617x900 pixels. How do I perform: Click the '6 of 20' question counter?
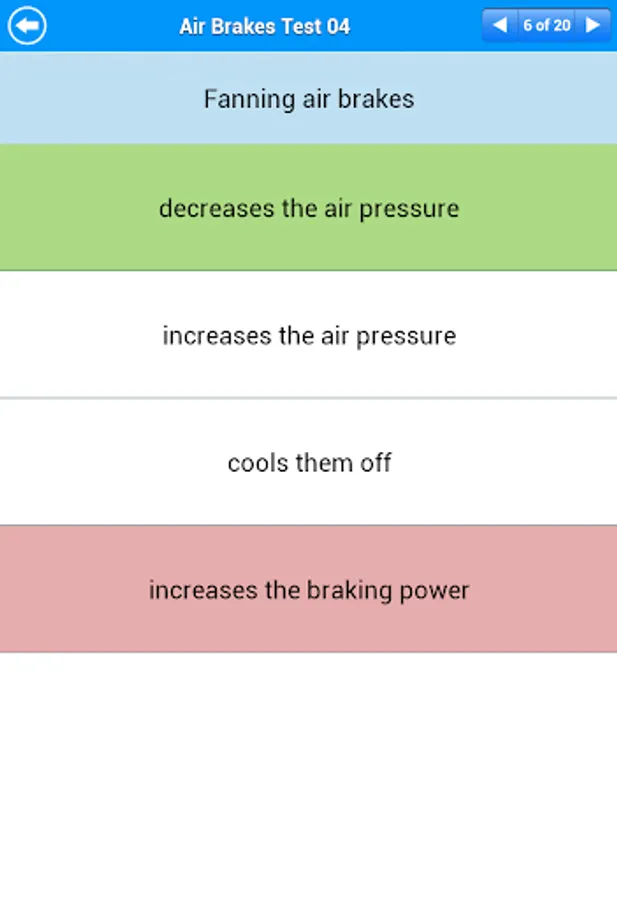(x=546, y=25)
